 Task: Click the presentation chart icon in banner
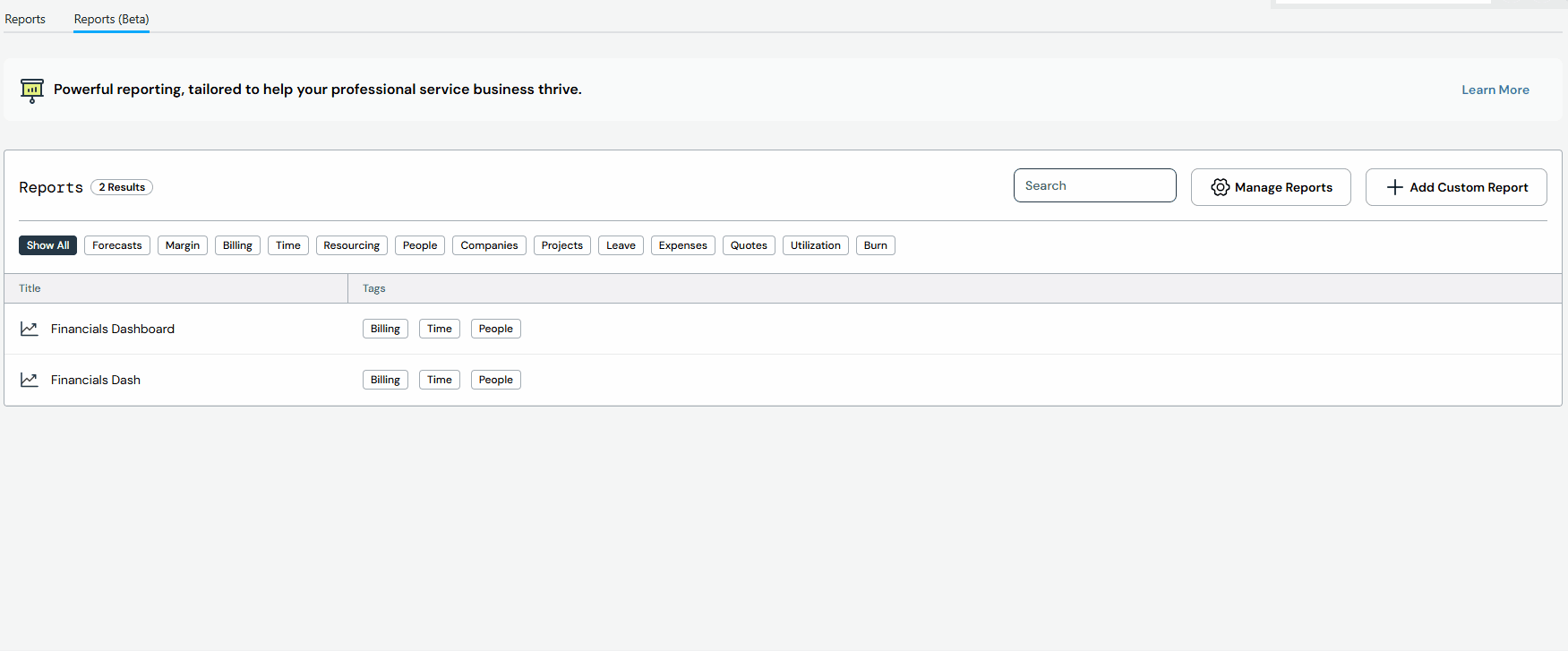(x=32, y=90)
